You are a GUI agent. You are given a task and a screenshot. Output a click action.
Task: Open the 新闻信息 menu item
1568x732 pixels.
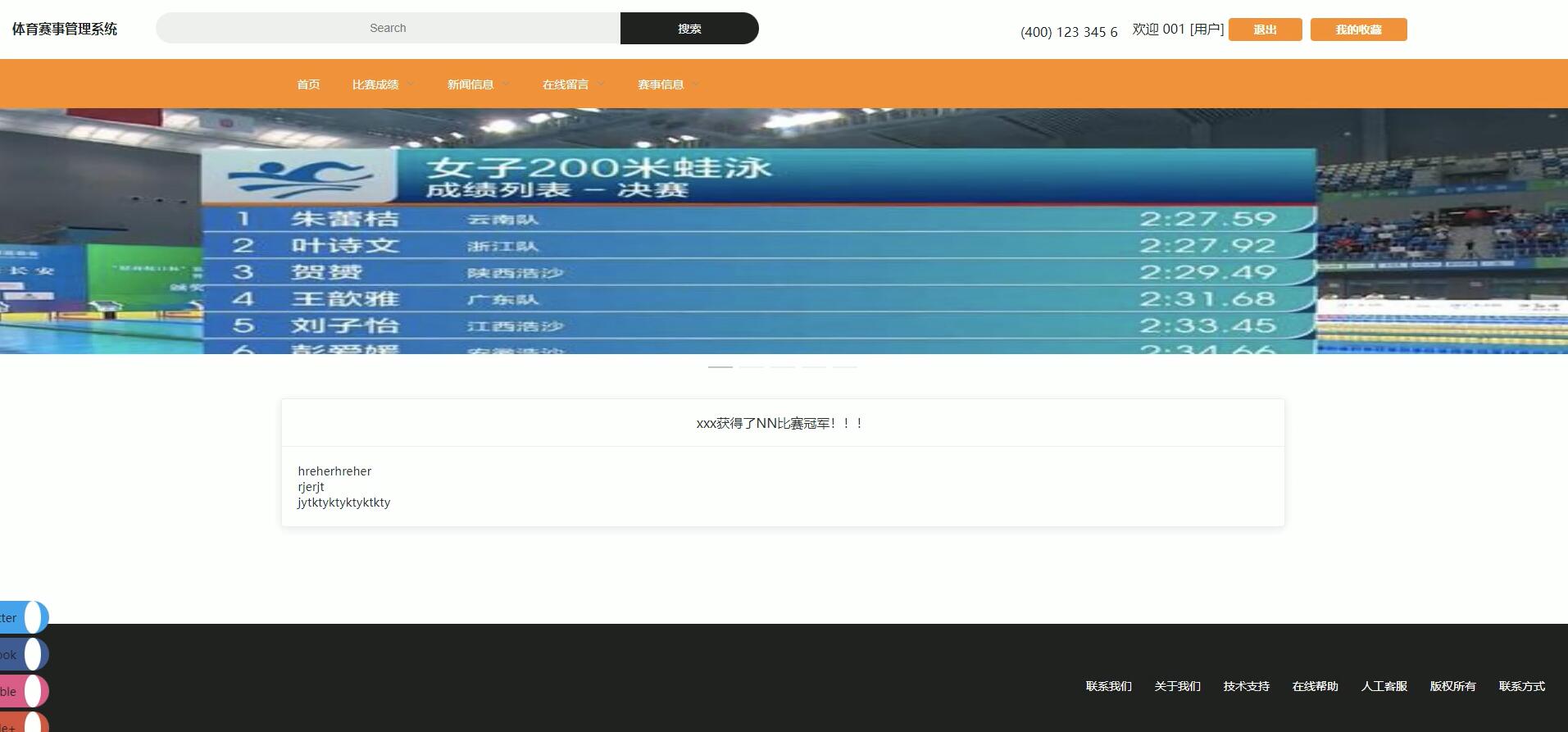coord(470,84)
